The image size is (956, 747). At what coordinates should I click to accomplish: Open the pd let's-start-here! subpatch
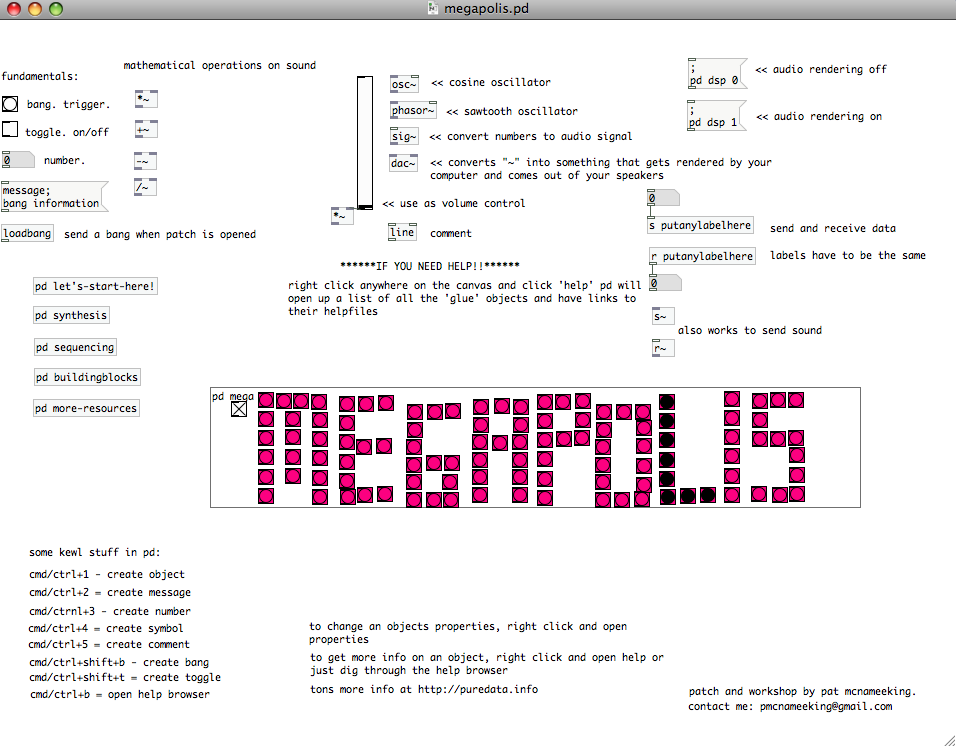[96, 287]
